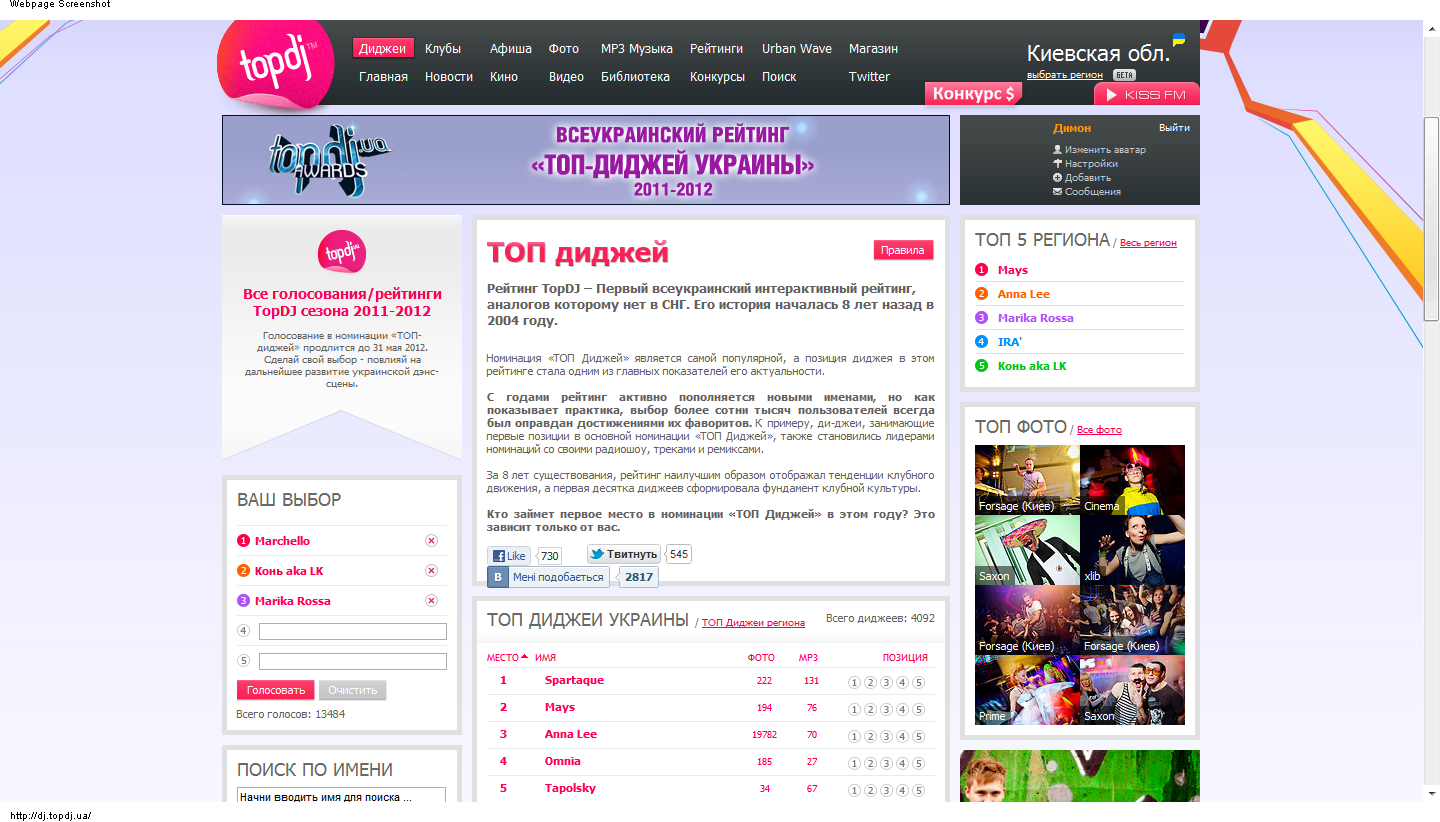
Task: Click IRA' in top 5 region
Action: point(1010,342)
